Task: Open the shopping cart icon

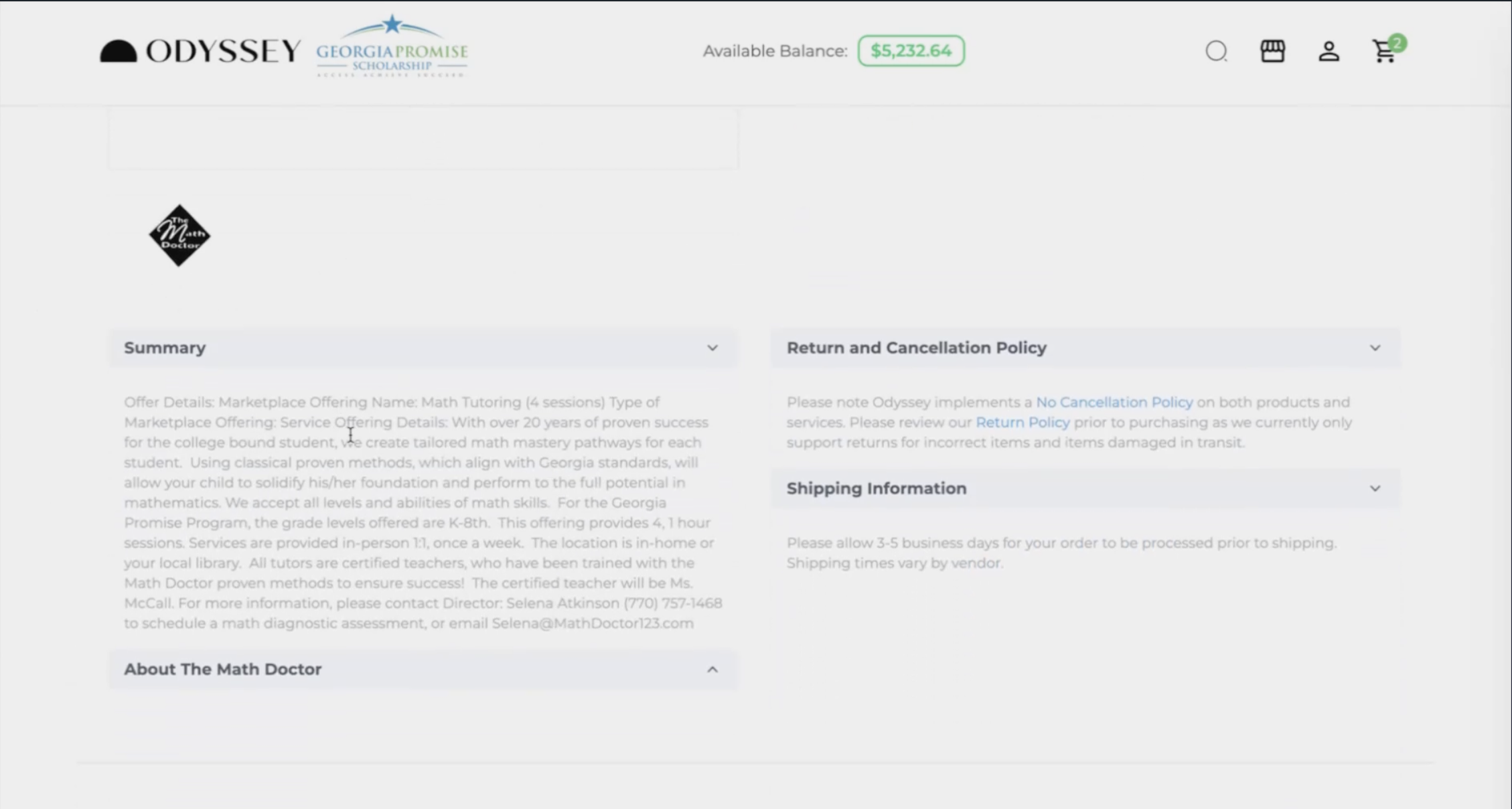Action: click(x=1383, y=52)
